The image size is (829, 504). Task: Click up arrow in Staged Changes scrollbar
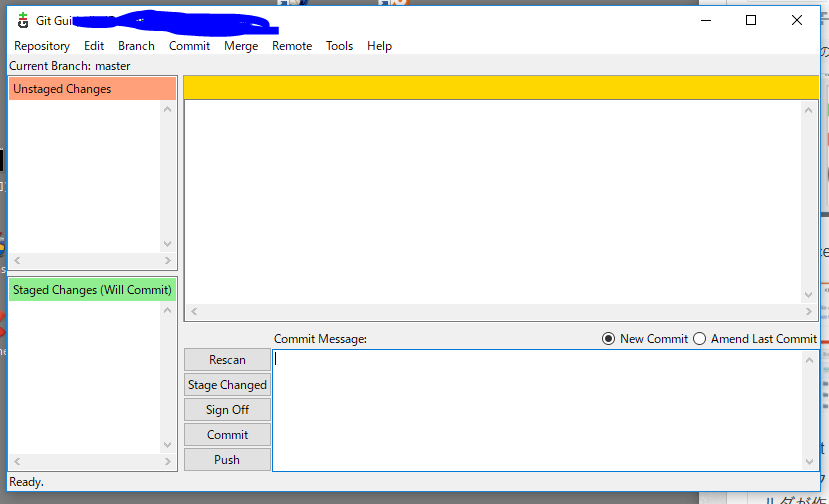point(168,310)
